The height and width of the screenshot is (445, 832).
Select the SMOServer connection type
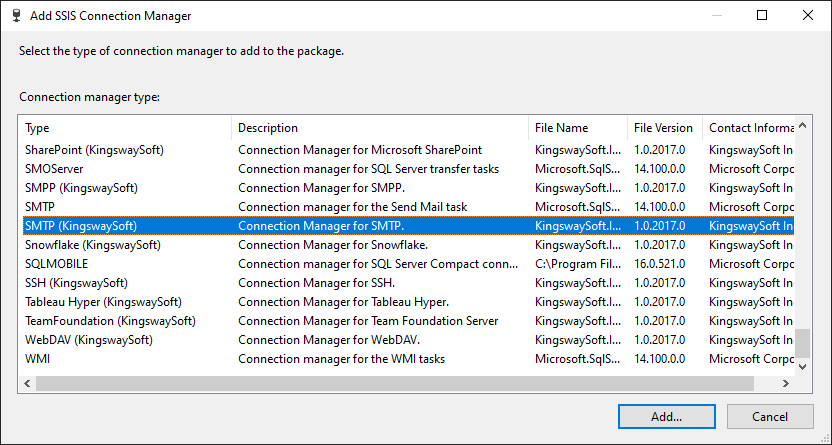pyautogui.click(x=408, y=169)
